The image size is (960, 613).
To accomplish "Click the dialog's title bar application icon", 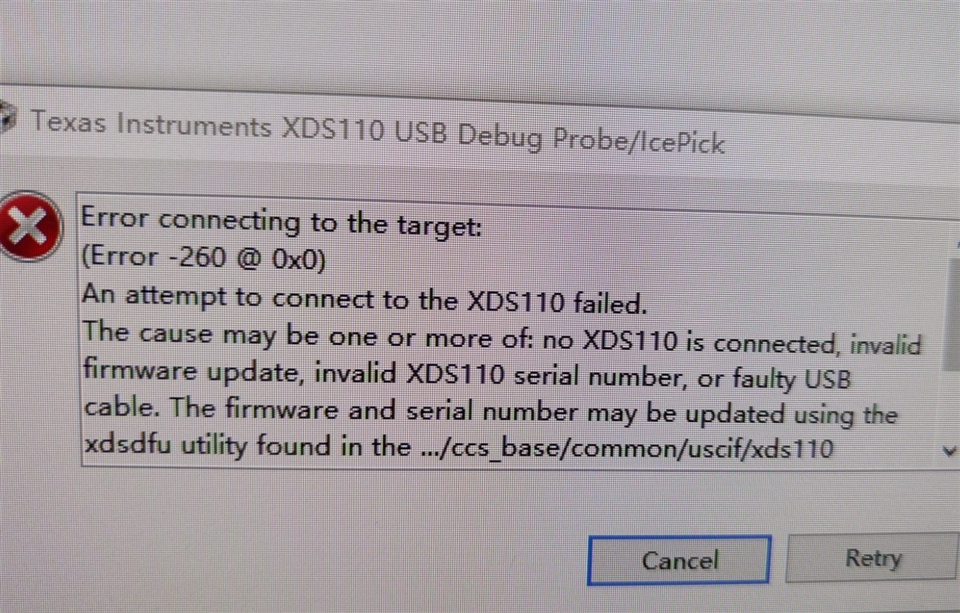I will pos(7,118).
